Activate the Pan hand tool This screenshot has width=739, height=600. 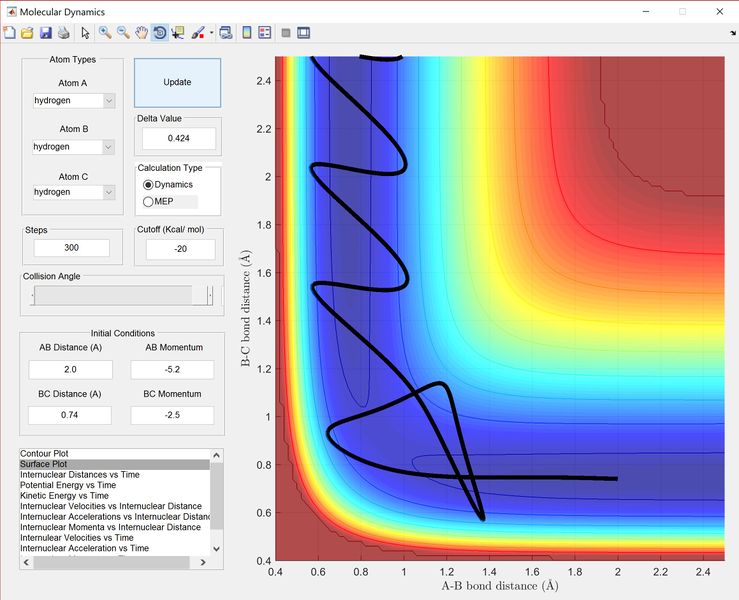141,33
